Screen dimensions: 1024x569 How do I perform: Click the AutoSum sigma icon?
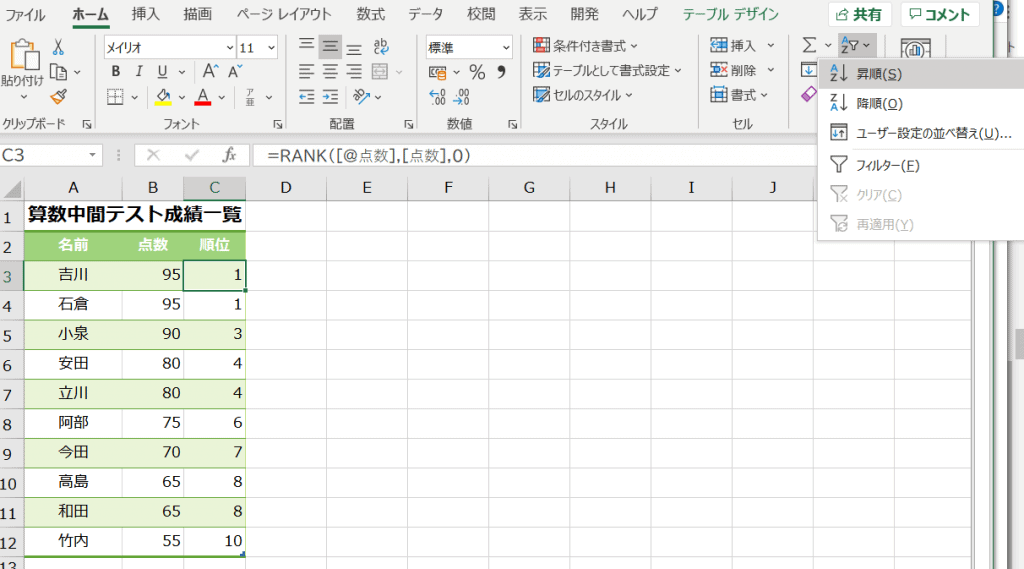click(809, 45)
